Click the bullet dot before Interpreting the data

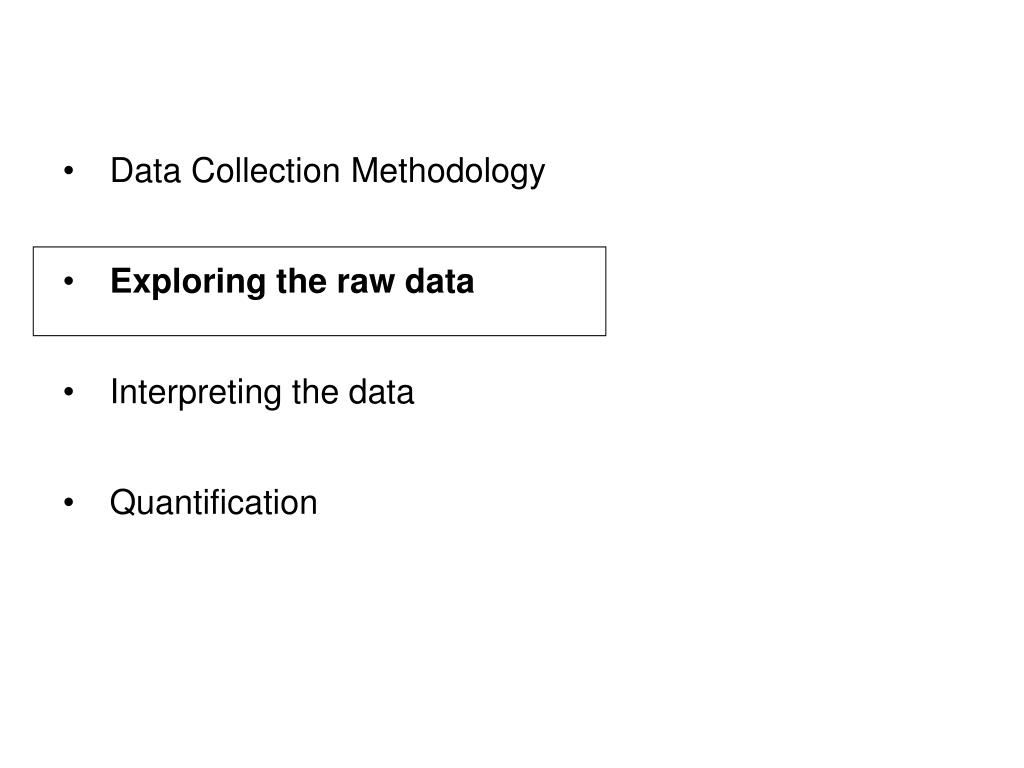tap(68, 394)
